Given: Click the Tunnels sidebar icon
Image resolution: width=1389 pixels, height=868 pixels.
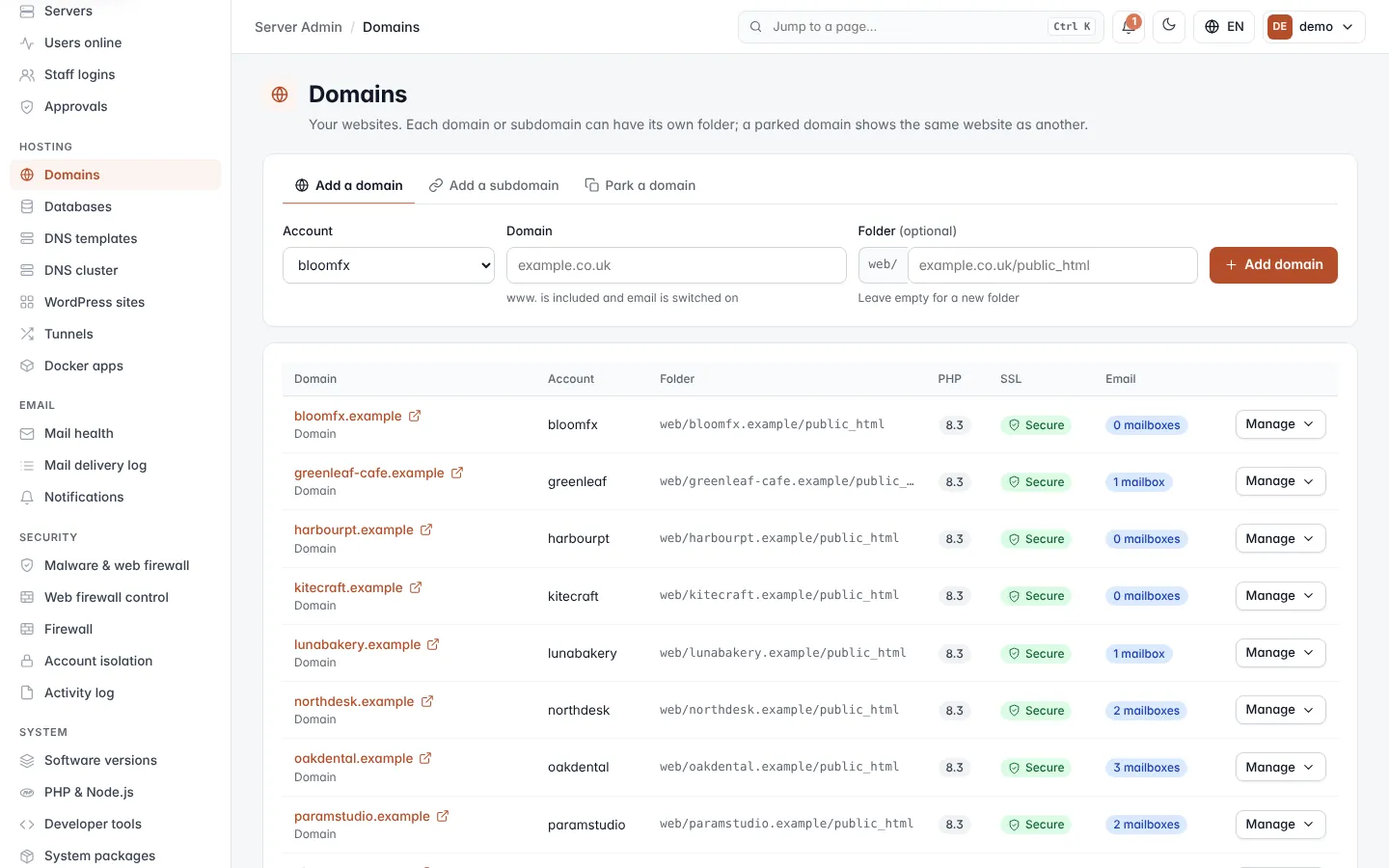Looking at the screenshot, I should pos(27,334).
